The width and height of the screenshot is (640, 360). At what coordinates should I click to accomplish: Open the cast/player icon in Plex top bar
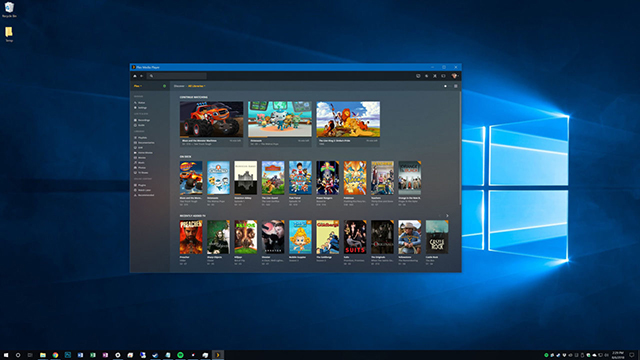443,76
